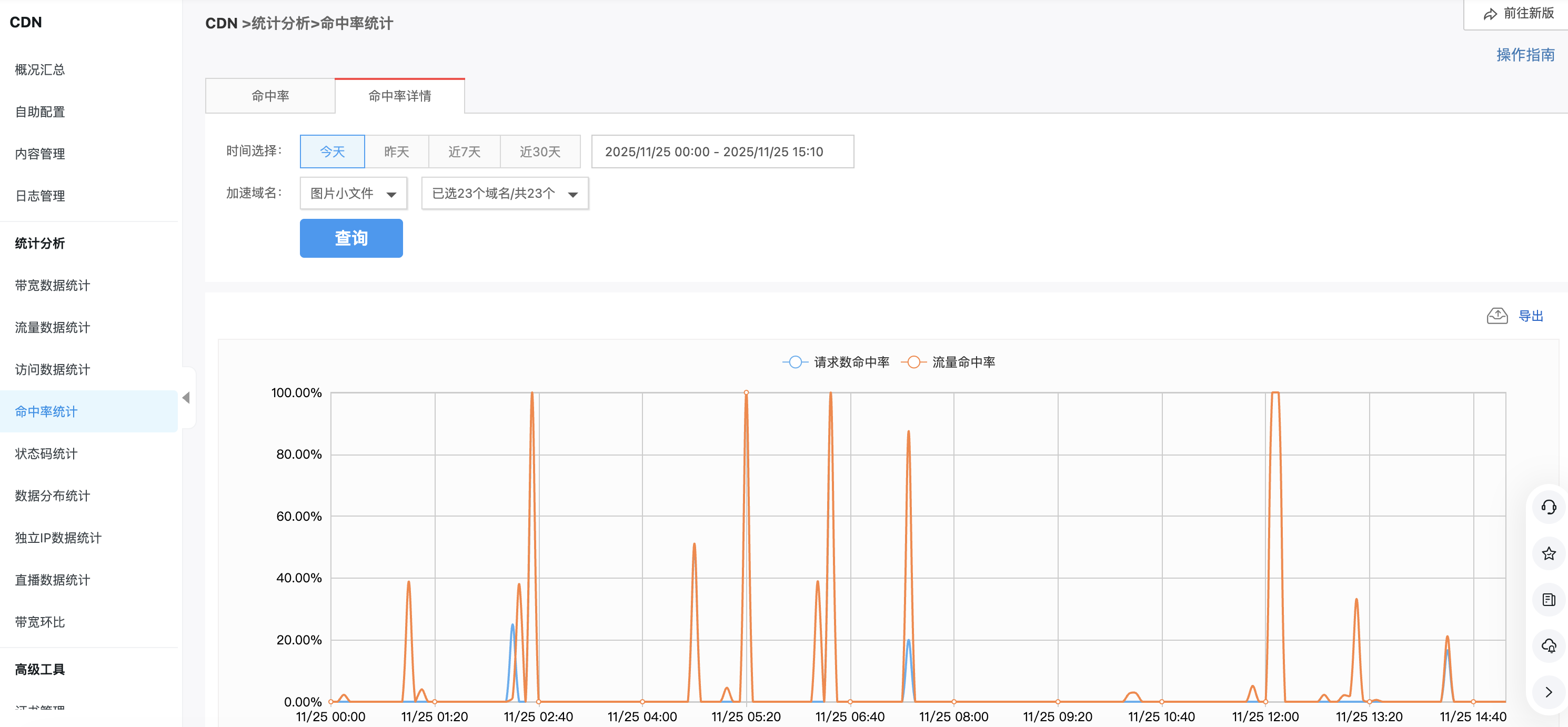This screenshot has height=727, width=1568.
Task: Click the 100% peak chart data point
Action: click(x=746, y=392)
